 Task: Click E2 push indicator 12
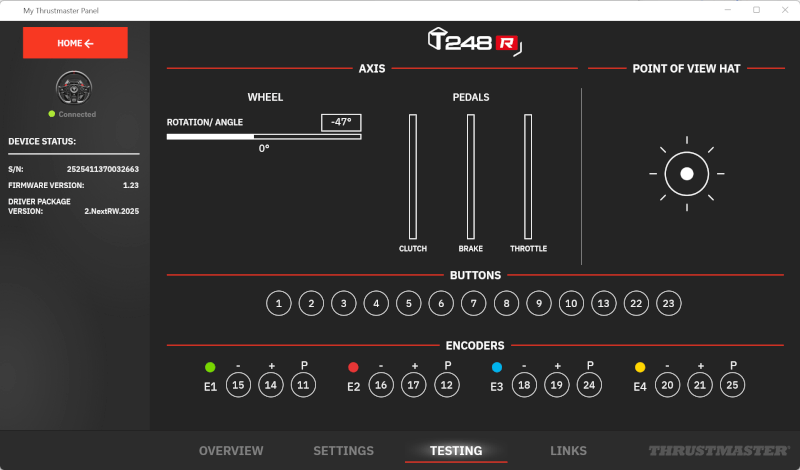point(446,385)
